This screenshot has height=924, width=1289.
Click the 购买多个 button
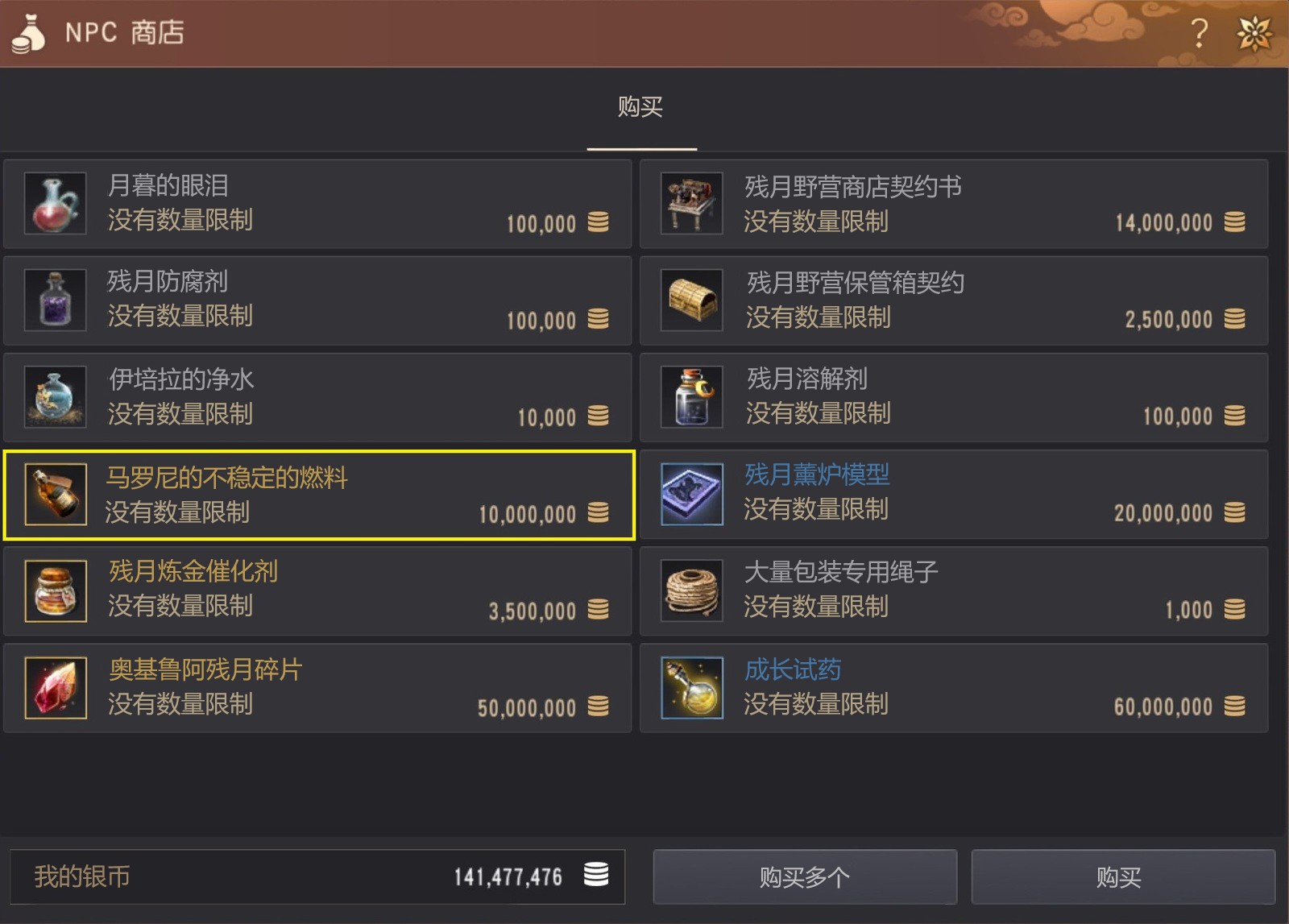(x=805, y=876)
